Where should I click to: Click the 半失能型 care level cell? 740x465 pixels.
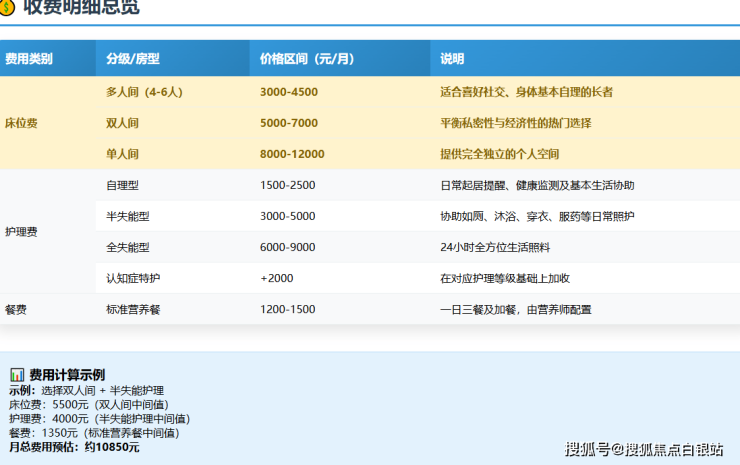(x=128, y=216)
